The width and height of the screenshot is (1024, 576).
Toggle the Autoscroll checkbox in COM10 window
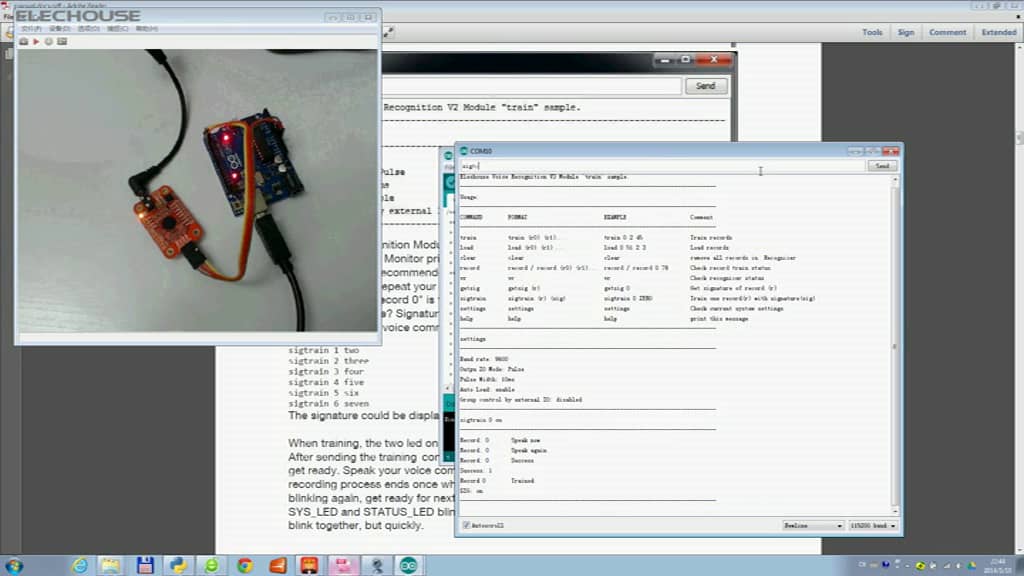466,525
